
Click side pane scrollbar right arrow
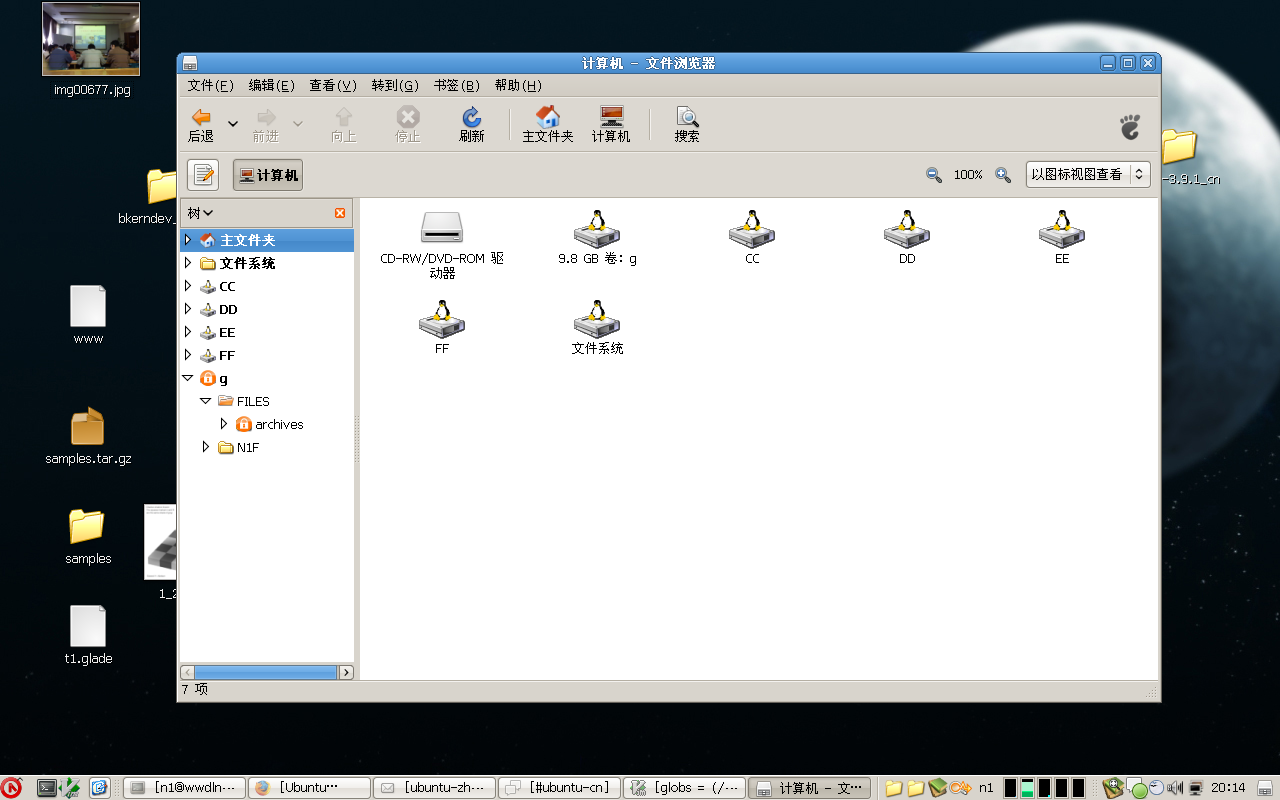coord(346,673)
